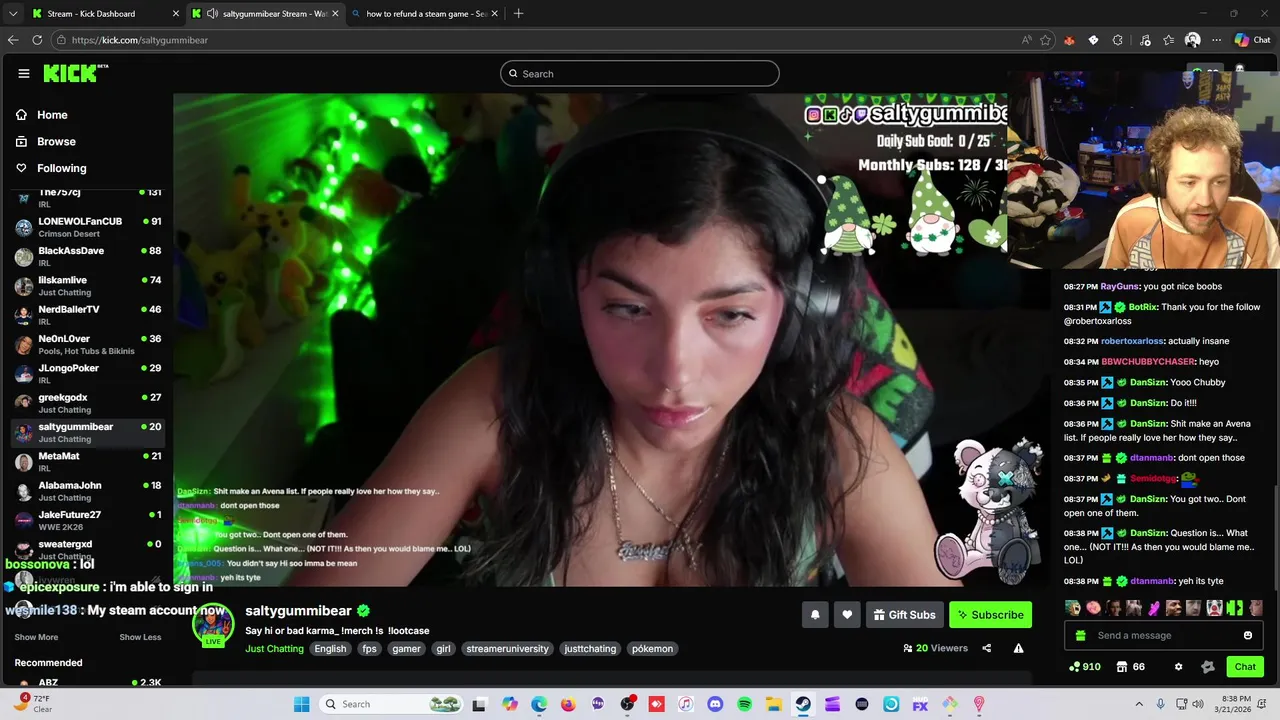Send message with green Chat button
This screenshot has width=1280, height=720.
coord(1245,666)
